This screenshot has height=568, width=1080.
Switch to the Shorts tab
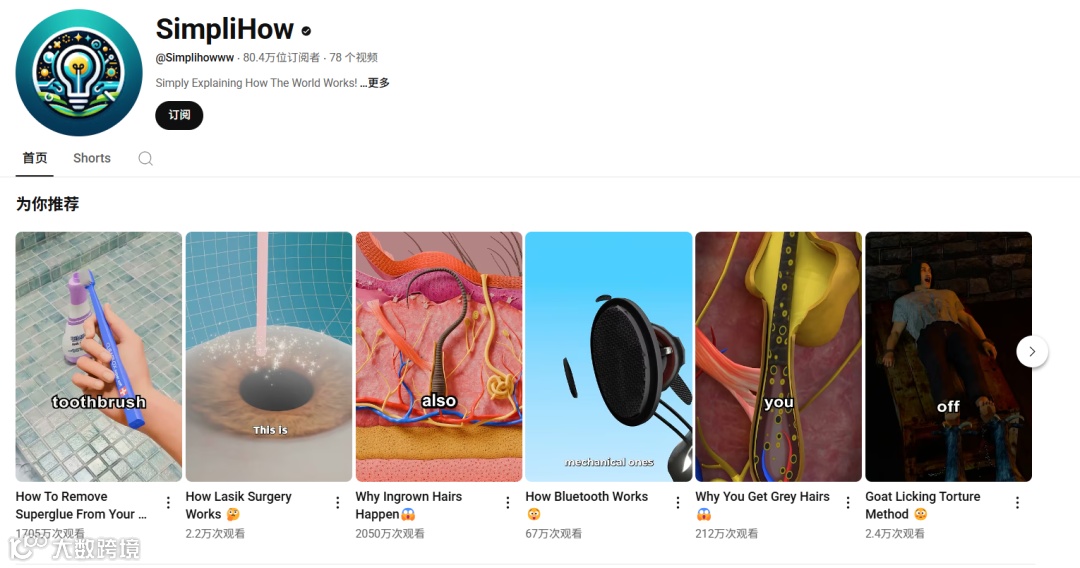pyautogui.click(x=92, y=158)
